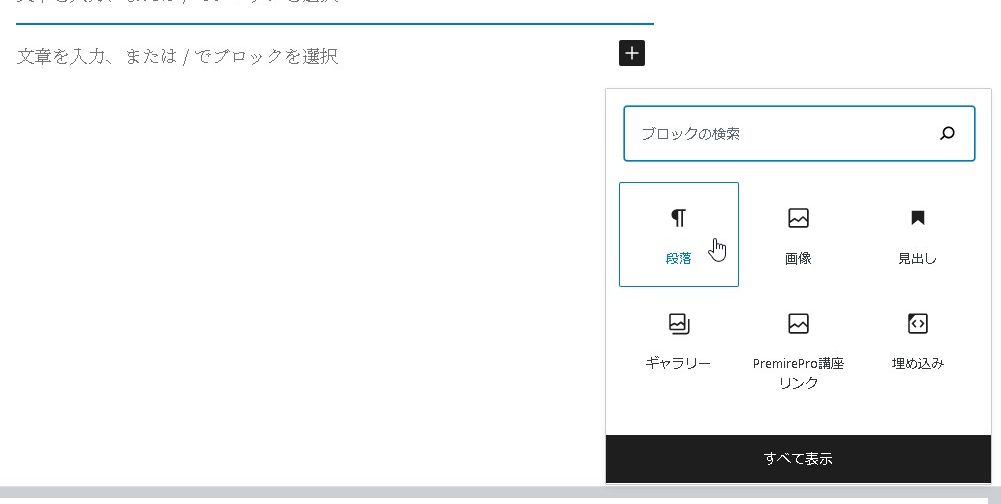This screenshot has width=1001, height=504.
Task: Pick the 見出し bookmark icon
Action: coord(917,218)
